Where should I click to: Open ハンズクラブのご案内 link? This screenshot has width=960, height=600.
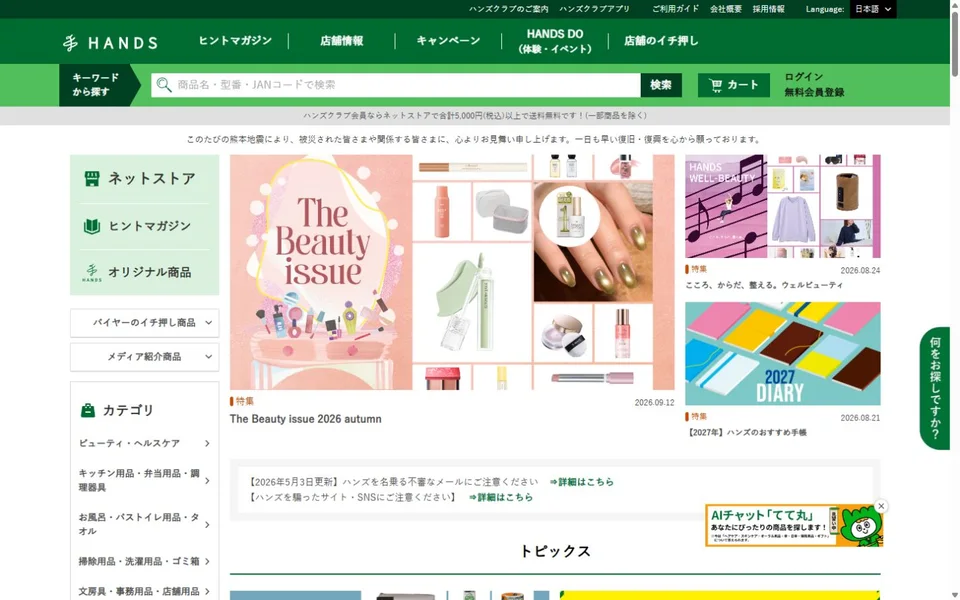[x=509, y=9]
